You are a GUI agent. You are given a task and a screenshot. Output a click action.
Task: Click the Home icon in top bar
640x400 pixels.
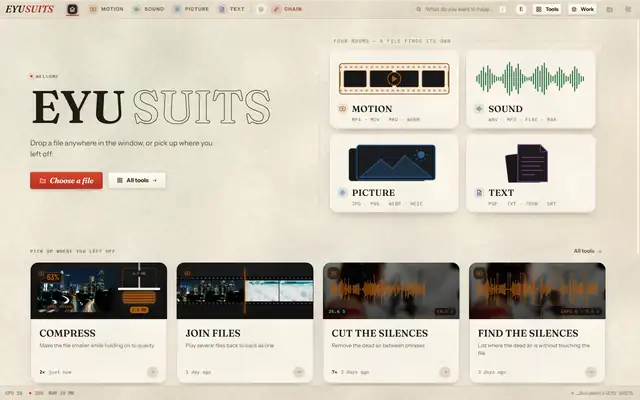point(72,9)
